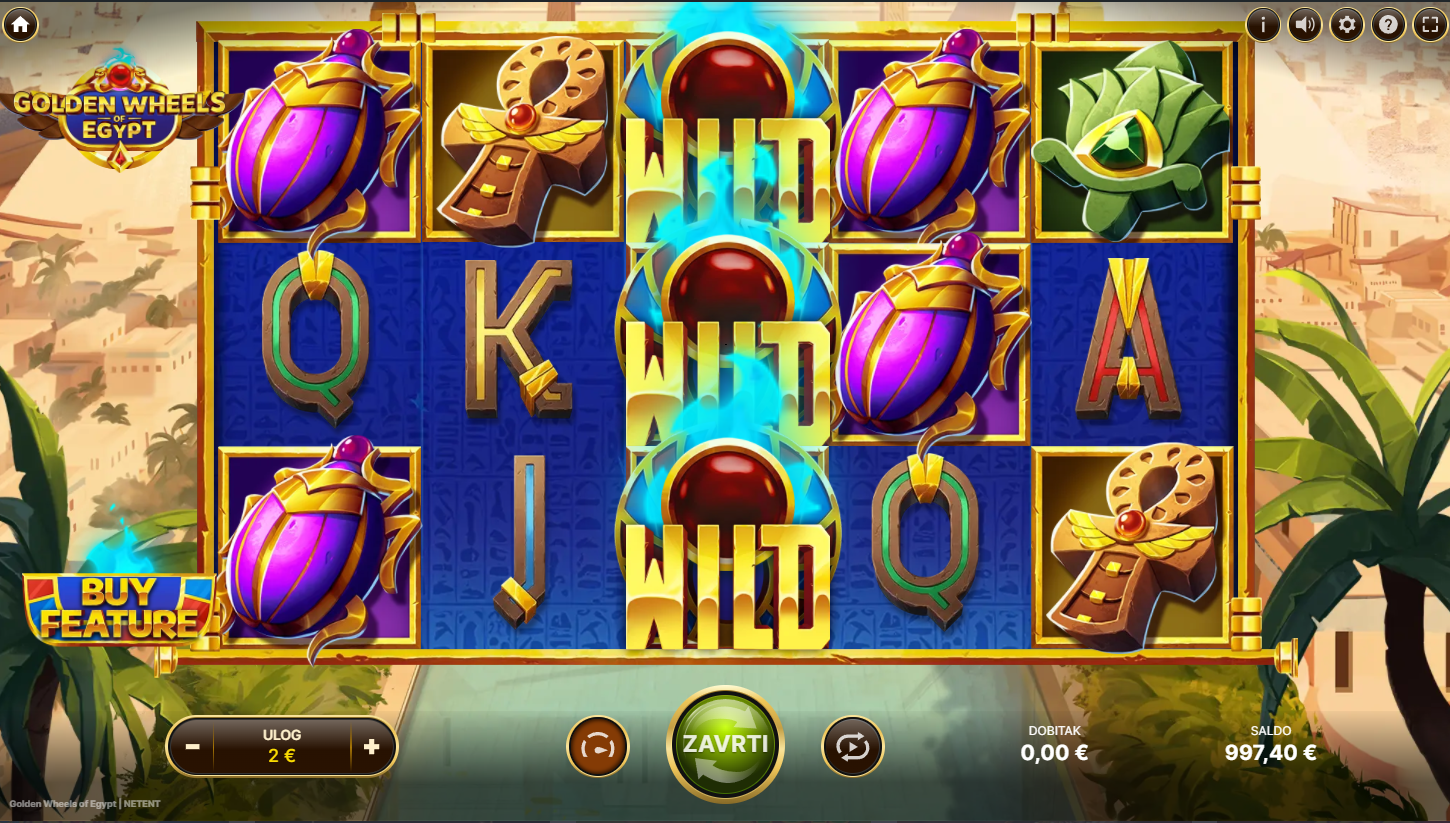Open the settings gear
The image size is (1450, 823).
(1347, 24)
